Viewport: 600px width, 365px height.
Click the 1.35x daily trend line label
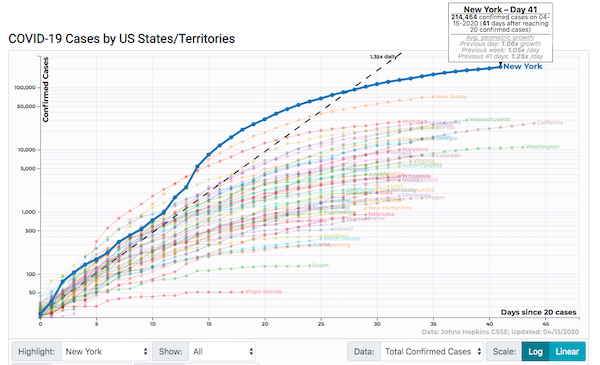pyautogui.click(x=383, y=57)
